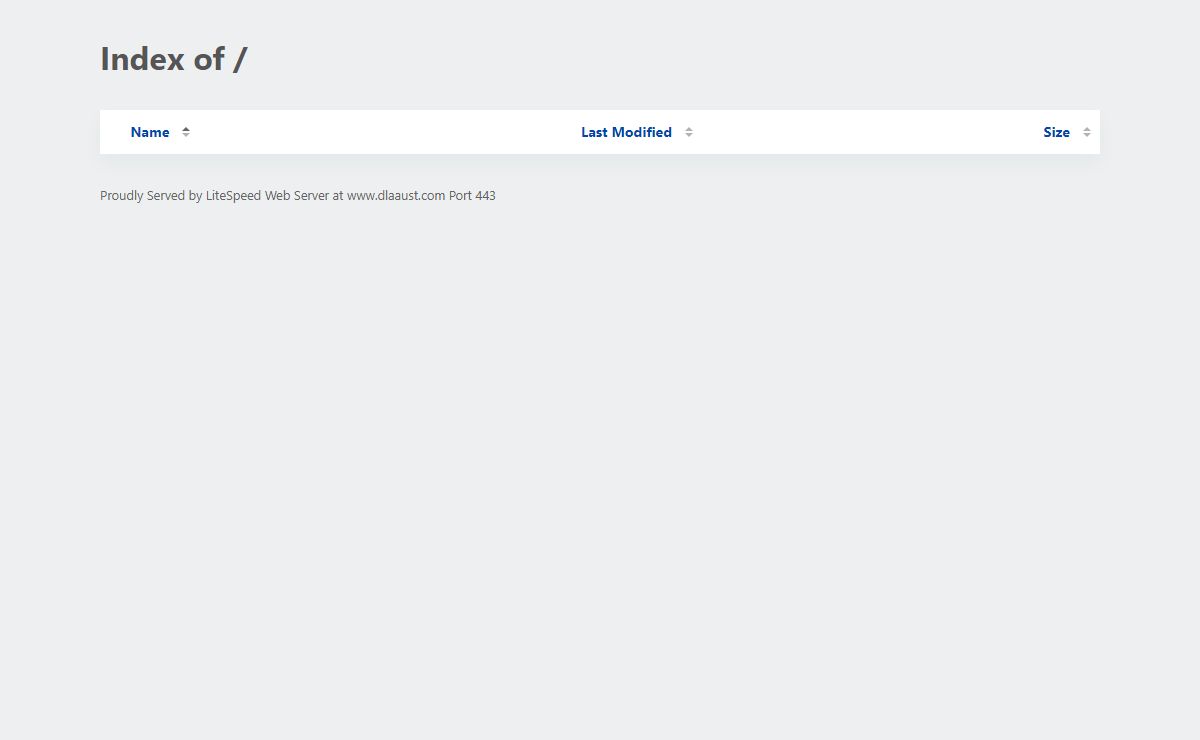Viewport: 1200px width, 740px height.
Task: Click the slash in the page heading
Action: (240, 59)
